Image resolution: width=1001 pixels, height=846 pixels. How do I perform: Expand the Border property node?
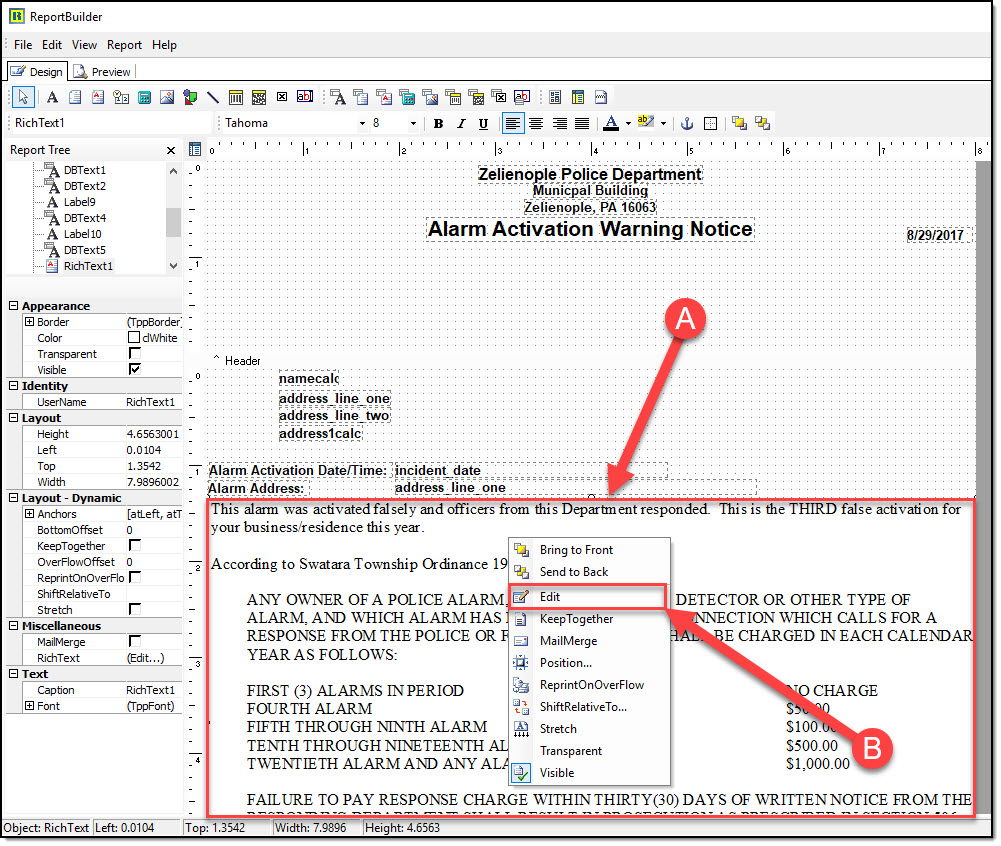(29, 322)
